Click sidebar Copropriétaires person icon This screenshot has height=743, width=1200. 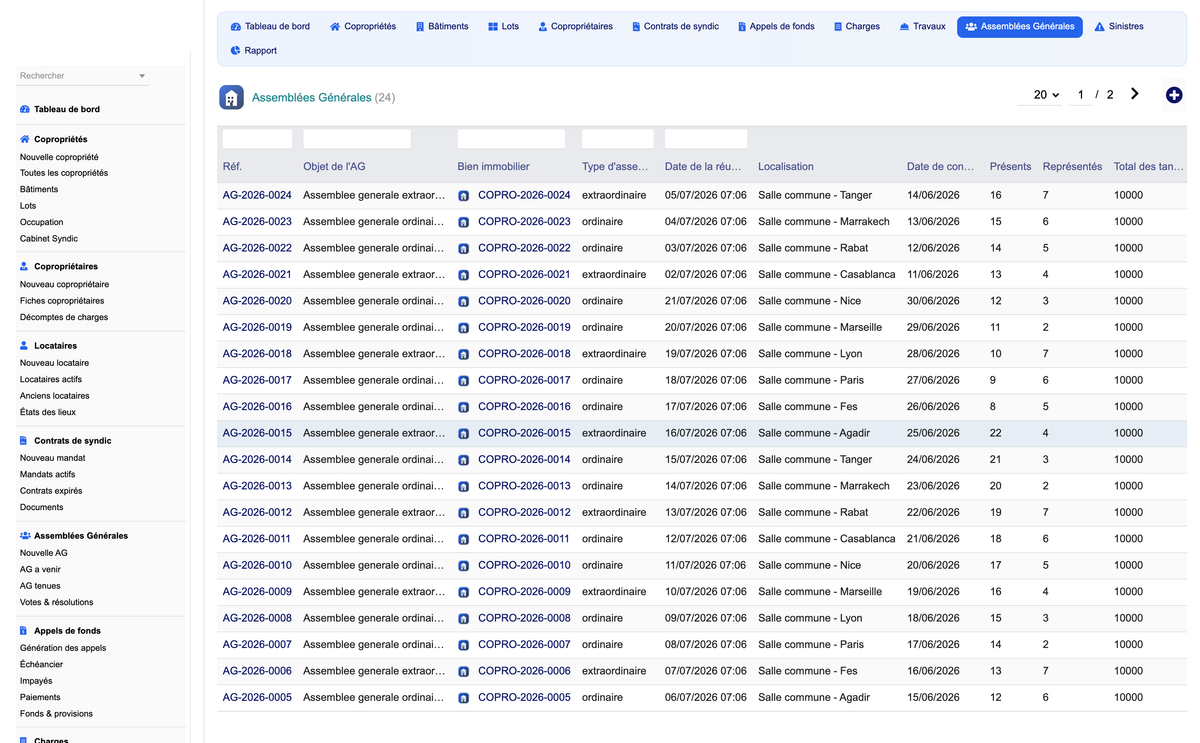point(25,266)
